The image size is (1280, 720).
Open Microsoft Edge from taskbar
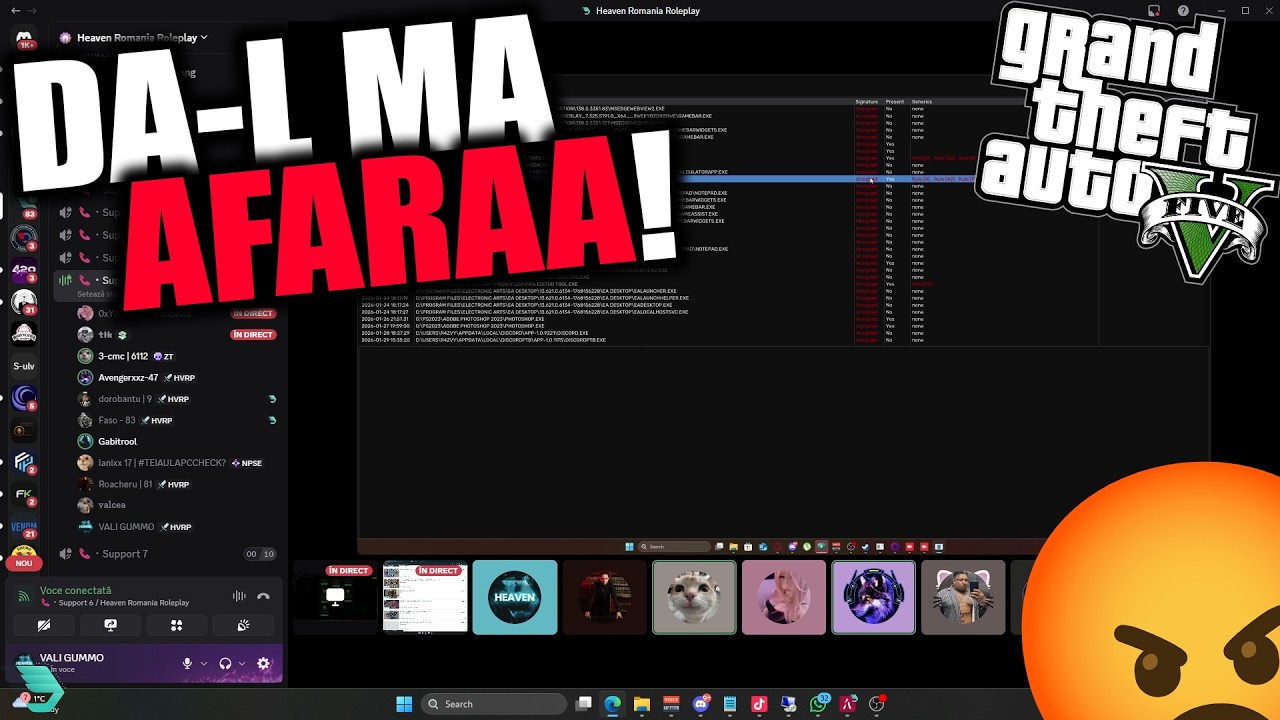pos(612,704)
